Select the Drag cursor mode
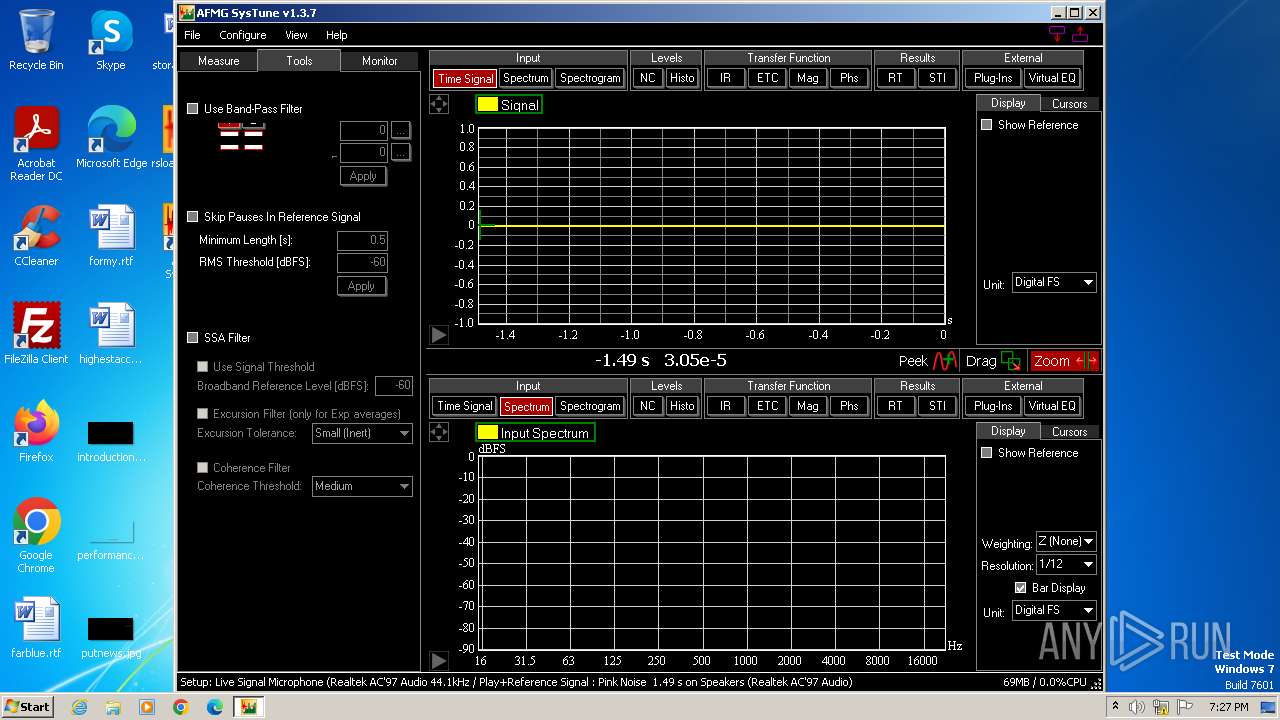The image size is (1280, 720). [x=993, y=361]
